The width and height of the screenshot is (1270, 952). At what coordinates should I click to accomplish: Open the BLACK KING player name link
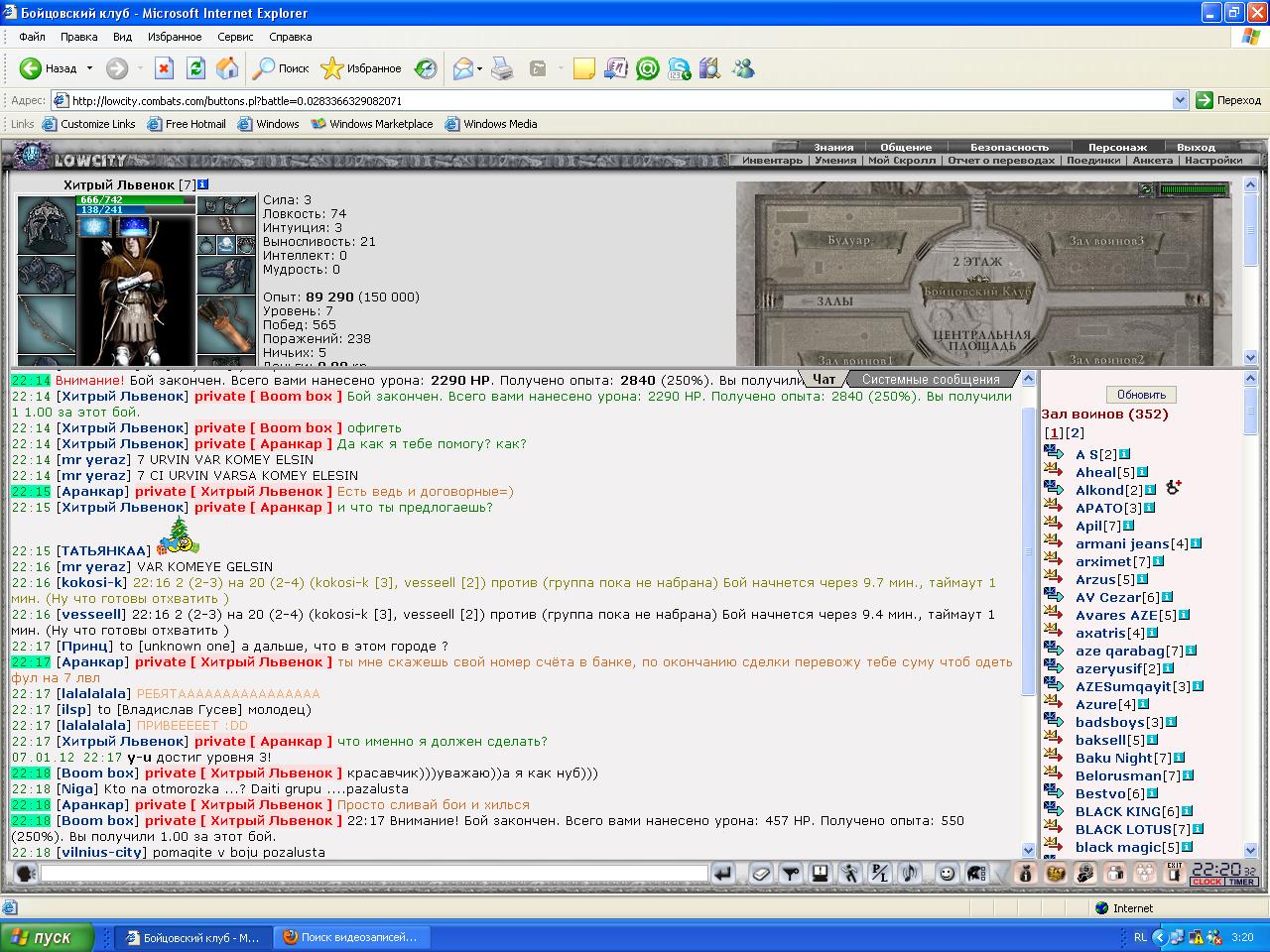[x=1118, y=811]
